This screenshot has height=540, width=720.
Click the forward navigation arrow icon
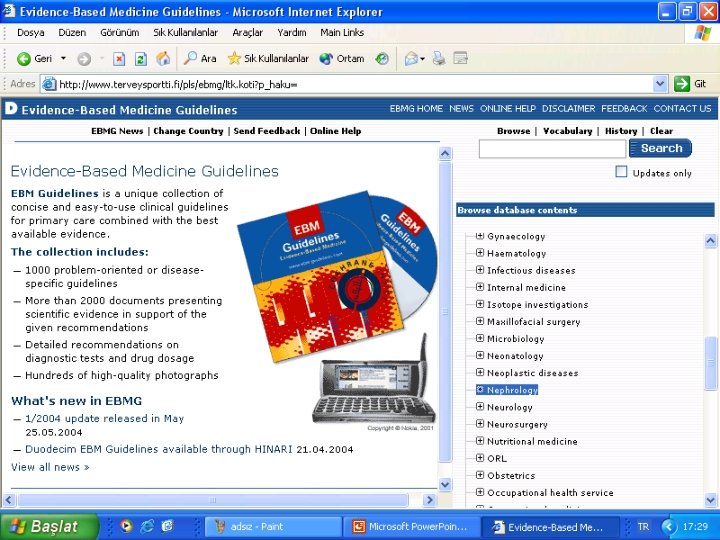point(84,59)
